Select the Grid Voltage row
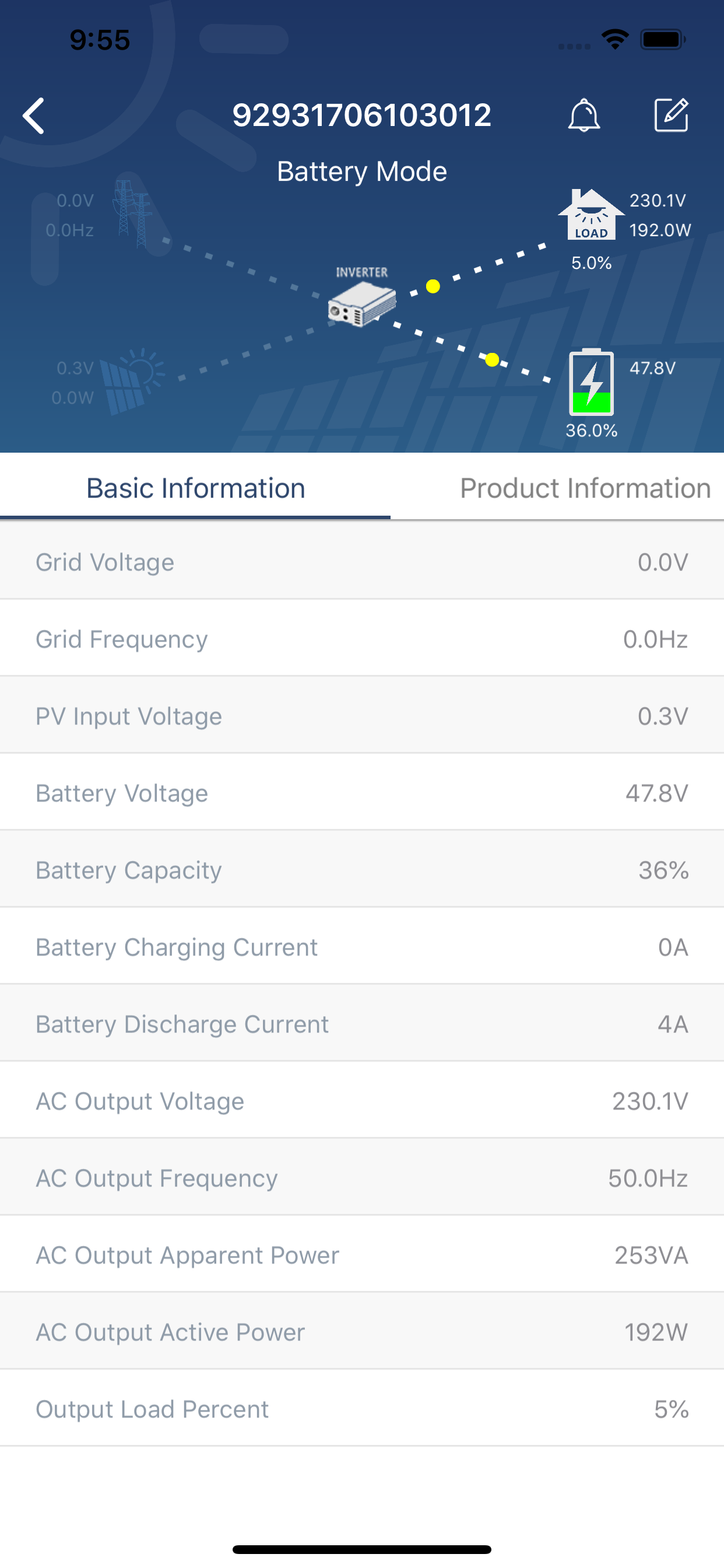The image size is (724, 1568). tap(362, 561)
